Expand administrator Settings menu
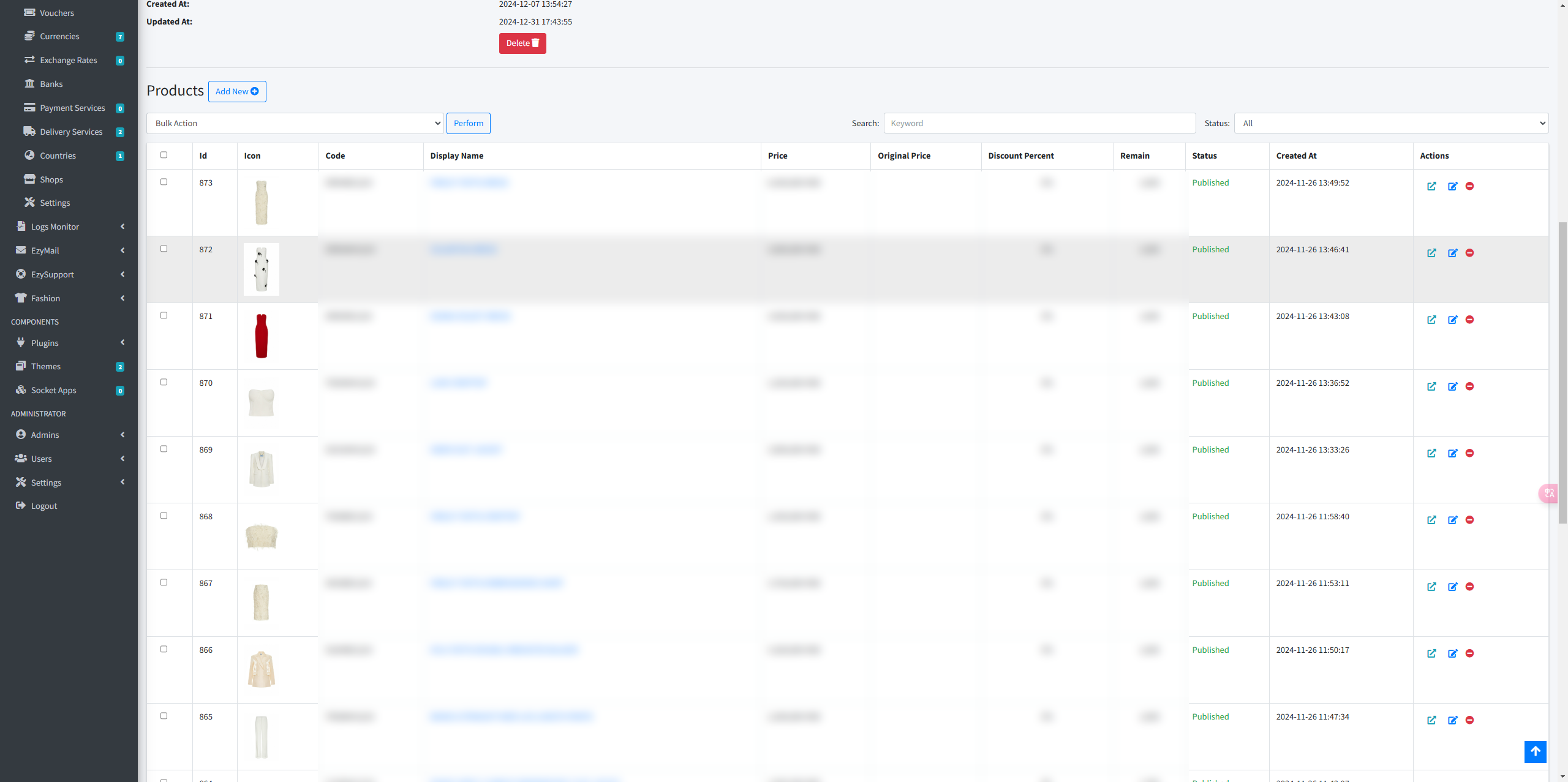 coord(69,483)
